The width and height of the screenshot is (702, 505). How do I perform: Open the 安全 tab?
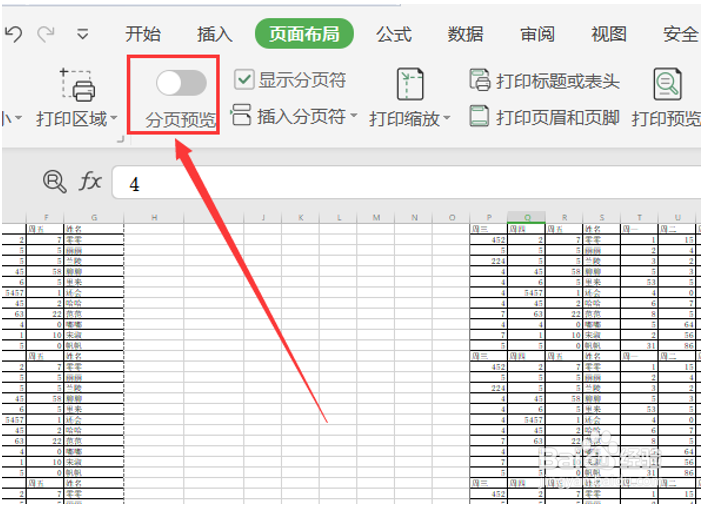(x=681, y=34)
